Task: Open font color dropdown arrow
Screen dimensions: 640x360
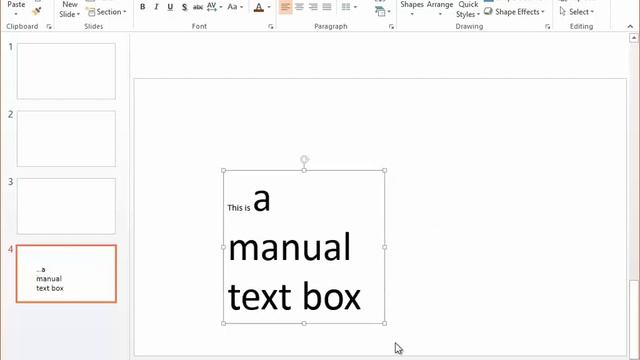Action: (x=269, y=7)
